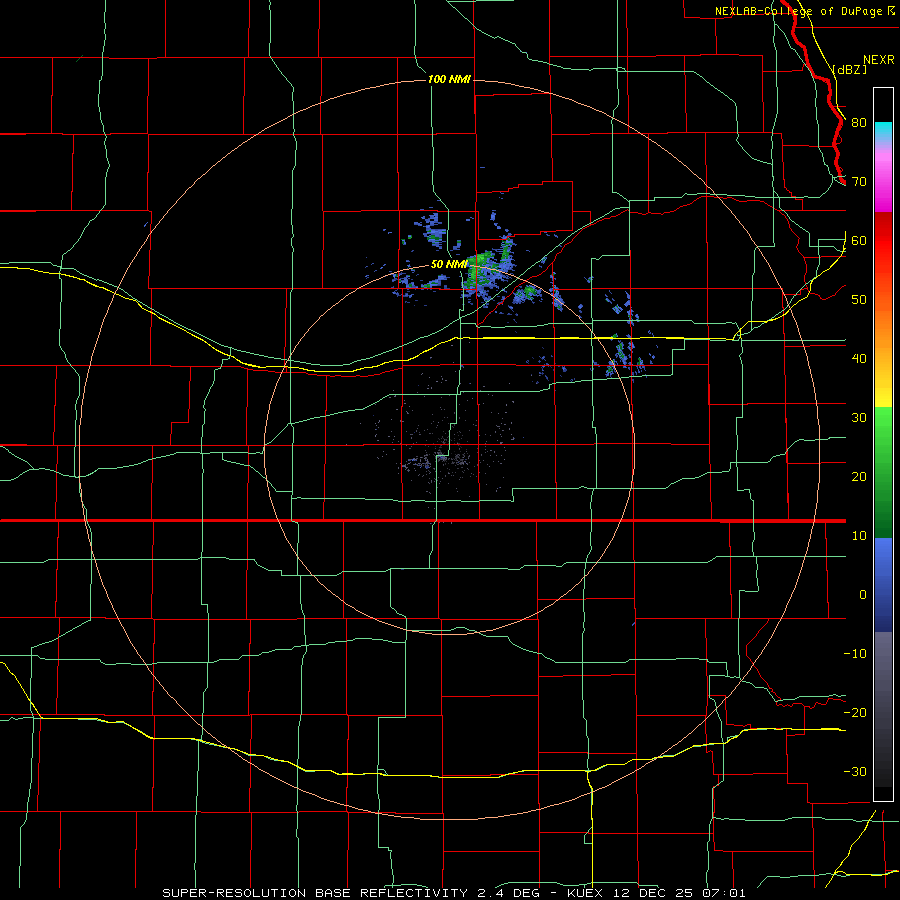Click the "2.4 DEG" elevation angle text
This screenshot has width=900, height=900.
511,893
